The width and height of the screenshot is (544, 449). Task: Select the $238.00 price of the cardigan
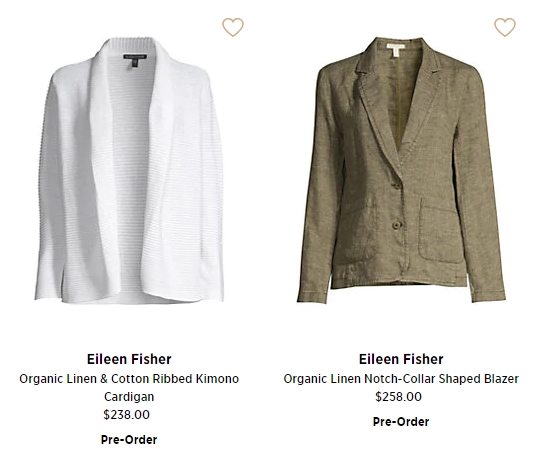coord(126,415)
